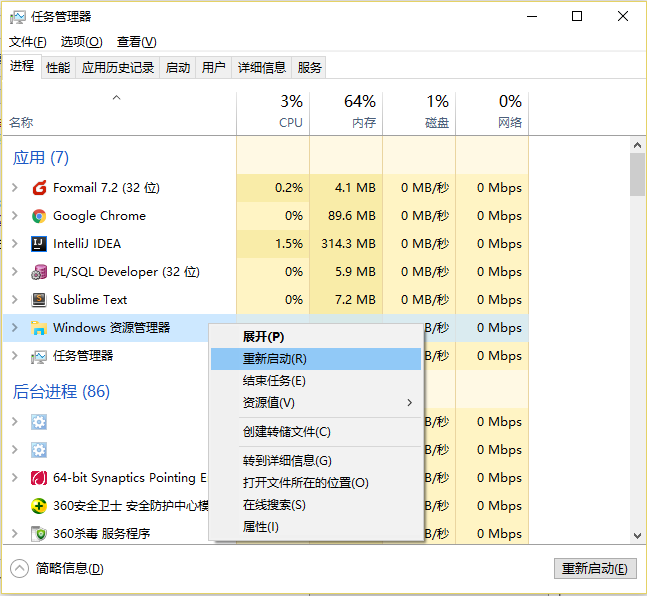The image size is (647, 596).
Task: Click the 应用 (7) group heading
Action: [41, 158]
